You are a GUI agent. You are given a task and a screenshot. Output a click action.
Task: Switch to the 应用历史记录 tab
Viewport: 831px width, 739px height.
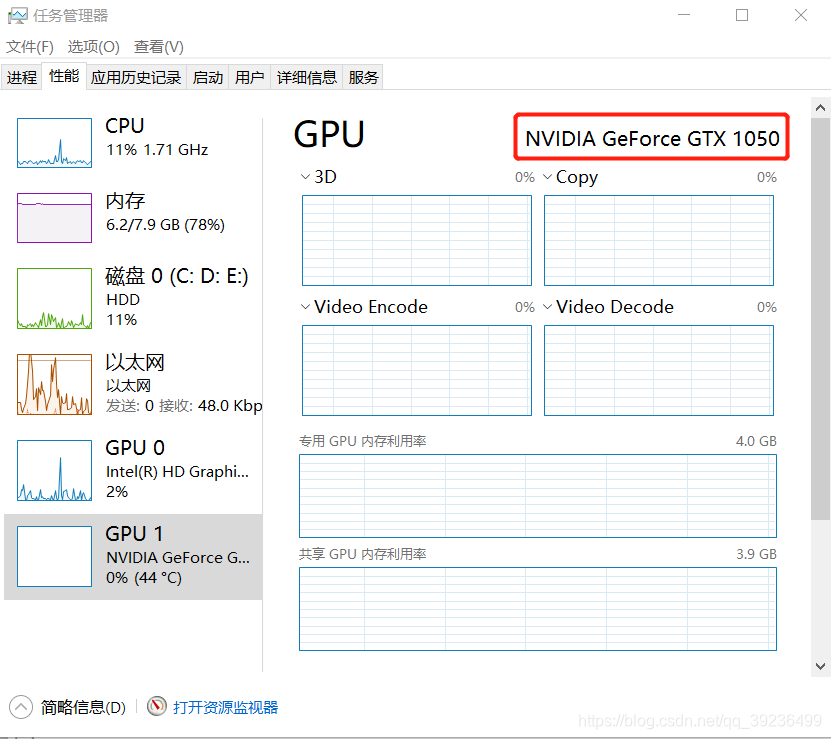pyautogui.click(x=136, y=77)
